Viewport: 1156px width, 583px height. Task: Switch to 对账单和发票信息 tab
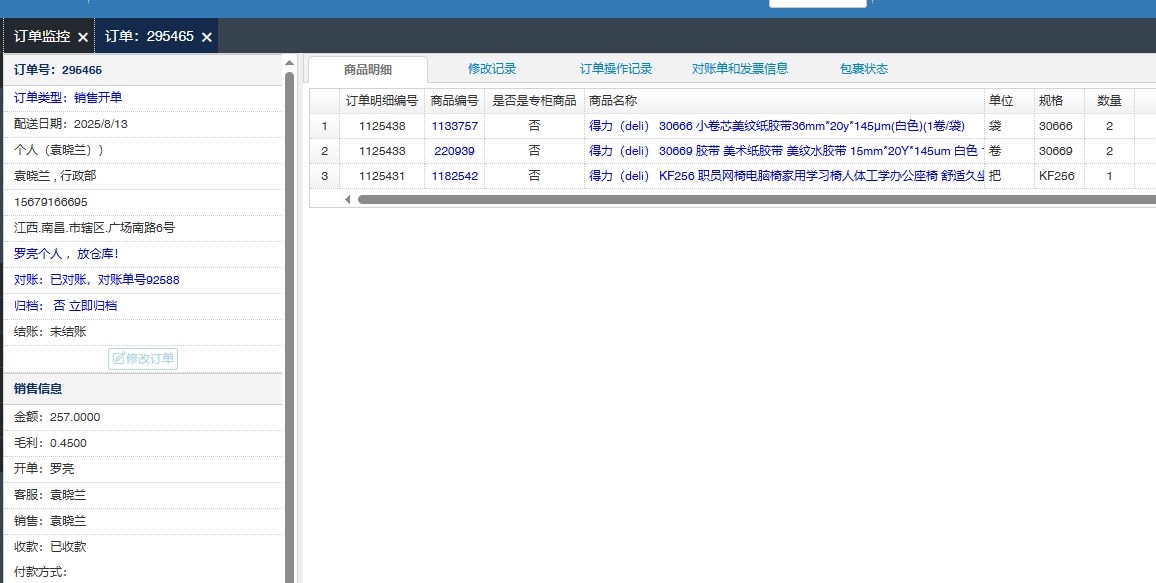740,69
